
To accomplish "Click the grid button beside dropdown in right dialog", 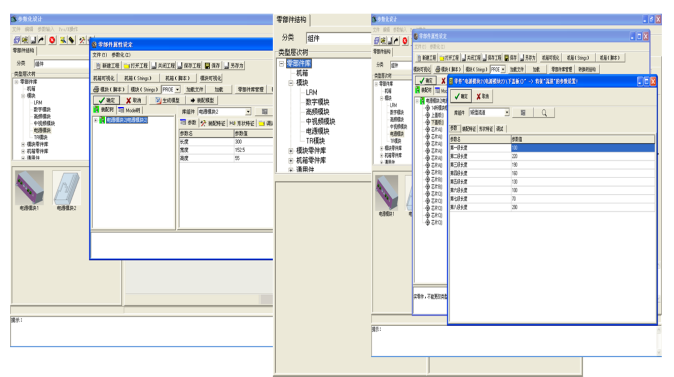I will coord(523,113).
